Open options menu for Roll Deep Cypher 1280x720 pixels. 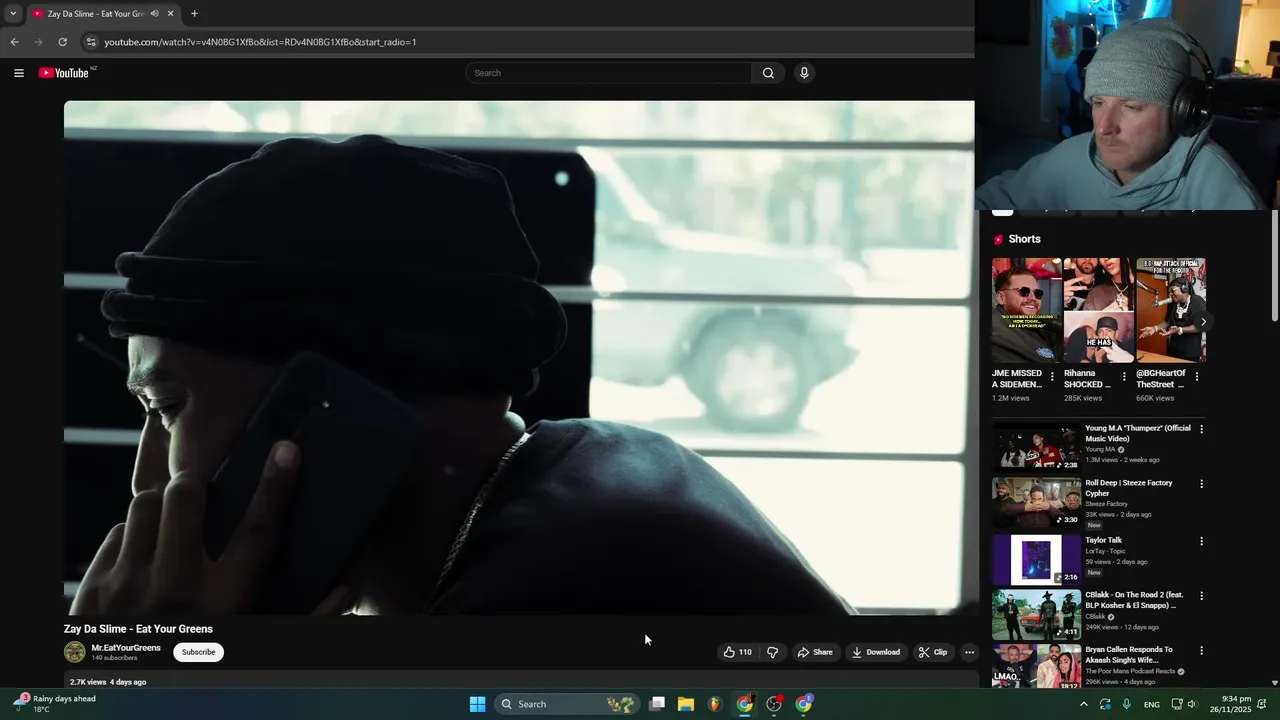point(1202,484)
